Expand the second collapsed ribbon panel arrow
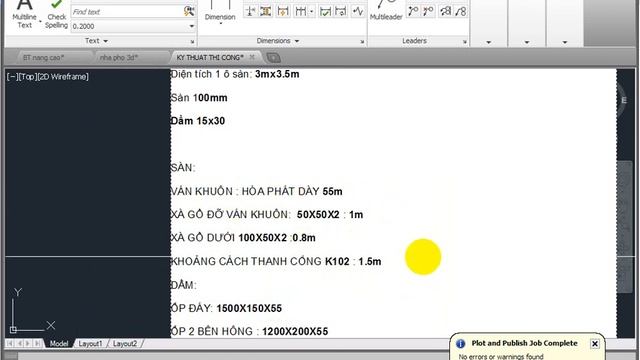This screenshot has height=360, width=640. coord(527,42)
